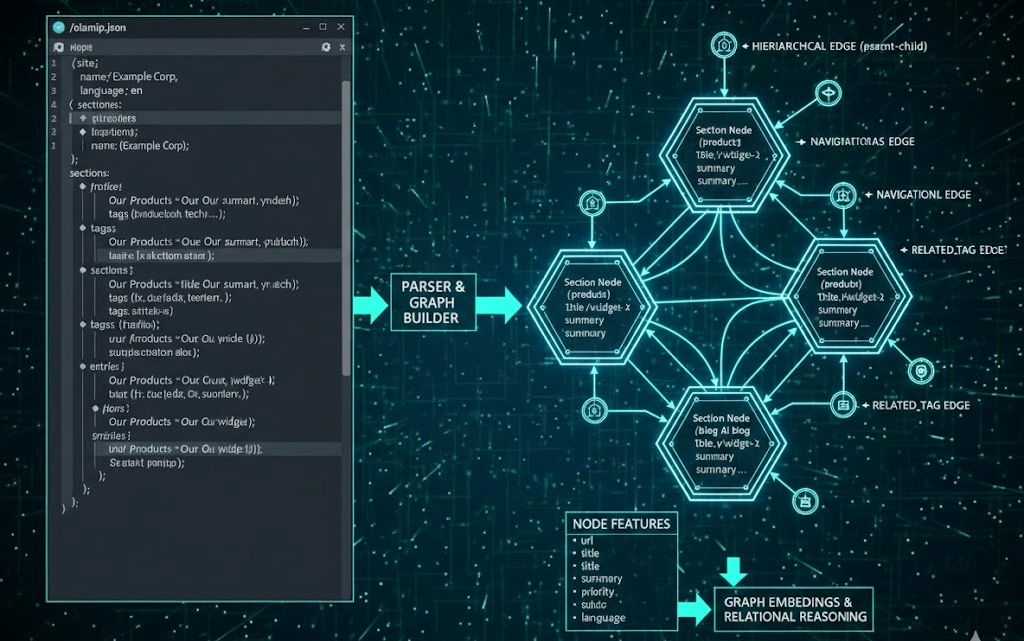Select the hierarchical edge icon above the product node

tap(723, 45)
